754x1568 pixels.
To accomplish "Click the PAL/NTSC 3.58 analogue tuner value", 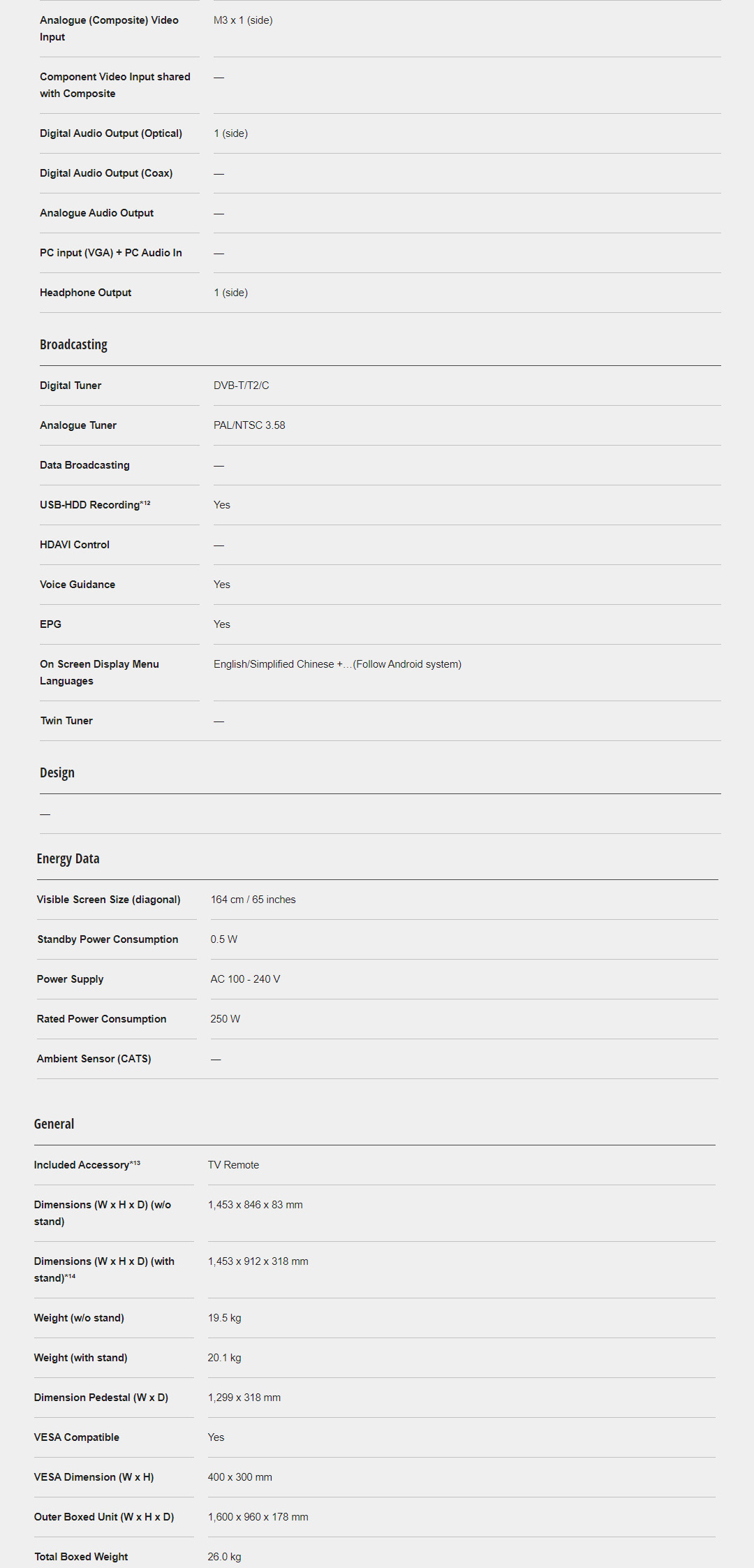I will (x=249, y=425).
